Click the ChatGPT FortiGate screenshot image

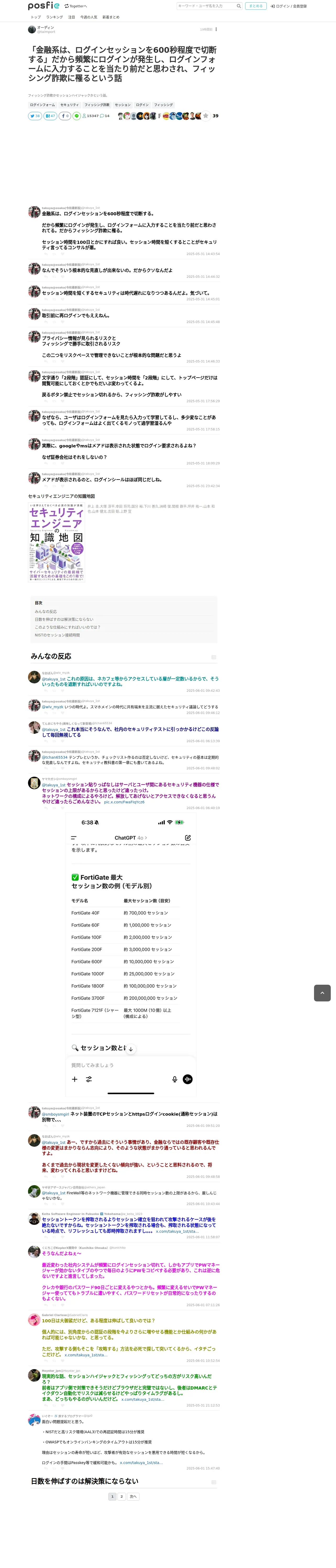tap(131, 955)
